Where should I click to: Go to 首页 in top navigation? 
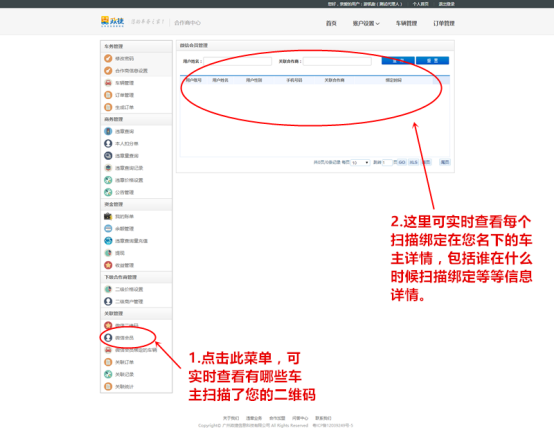[x=331, y=23]
